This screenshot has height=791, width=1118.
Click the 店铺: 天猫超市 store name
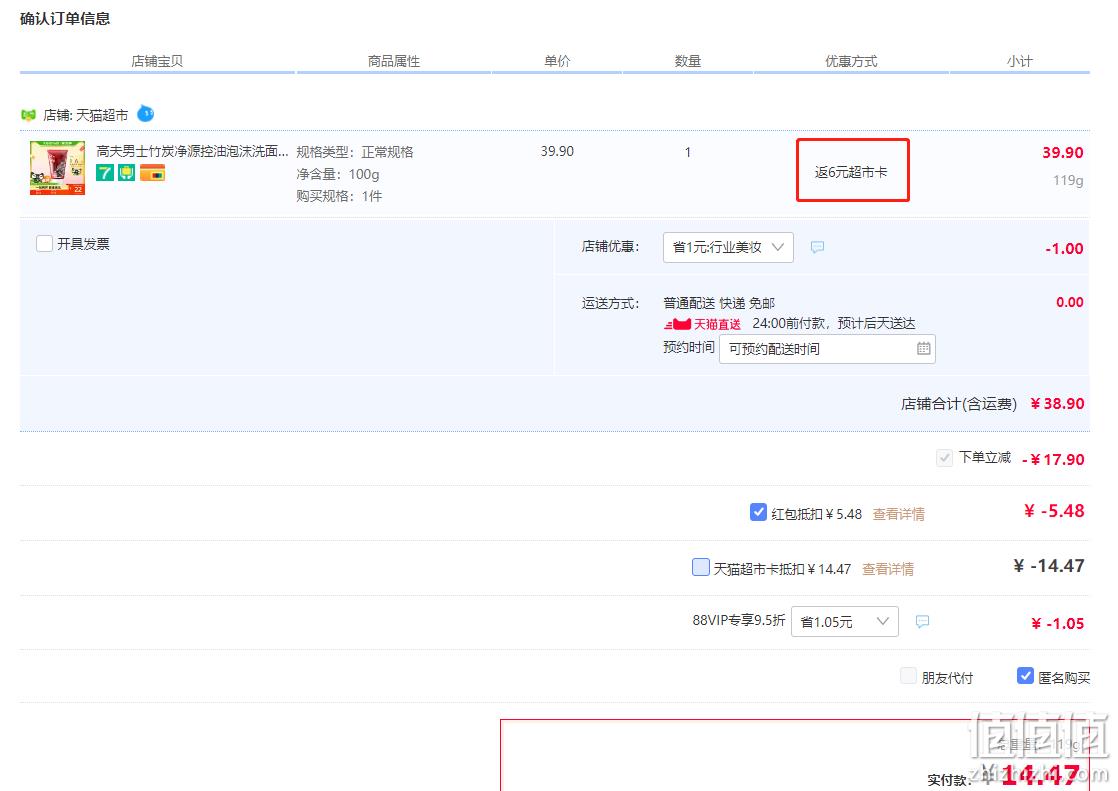[86, 115]
